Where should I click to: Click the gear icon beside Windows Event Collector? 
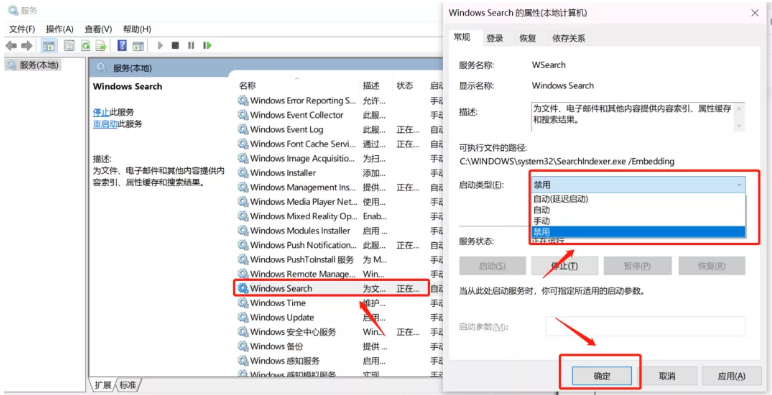click(243, 115)
